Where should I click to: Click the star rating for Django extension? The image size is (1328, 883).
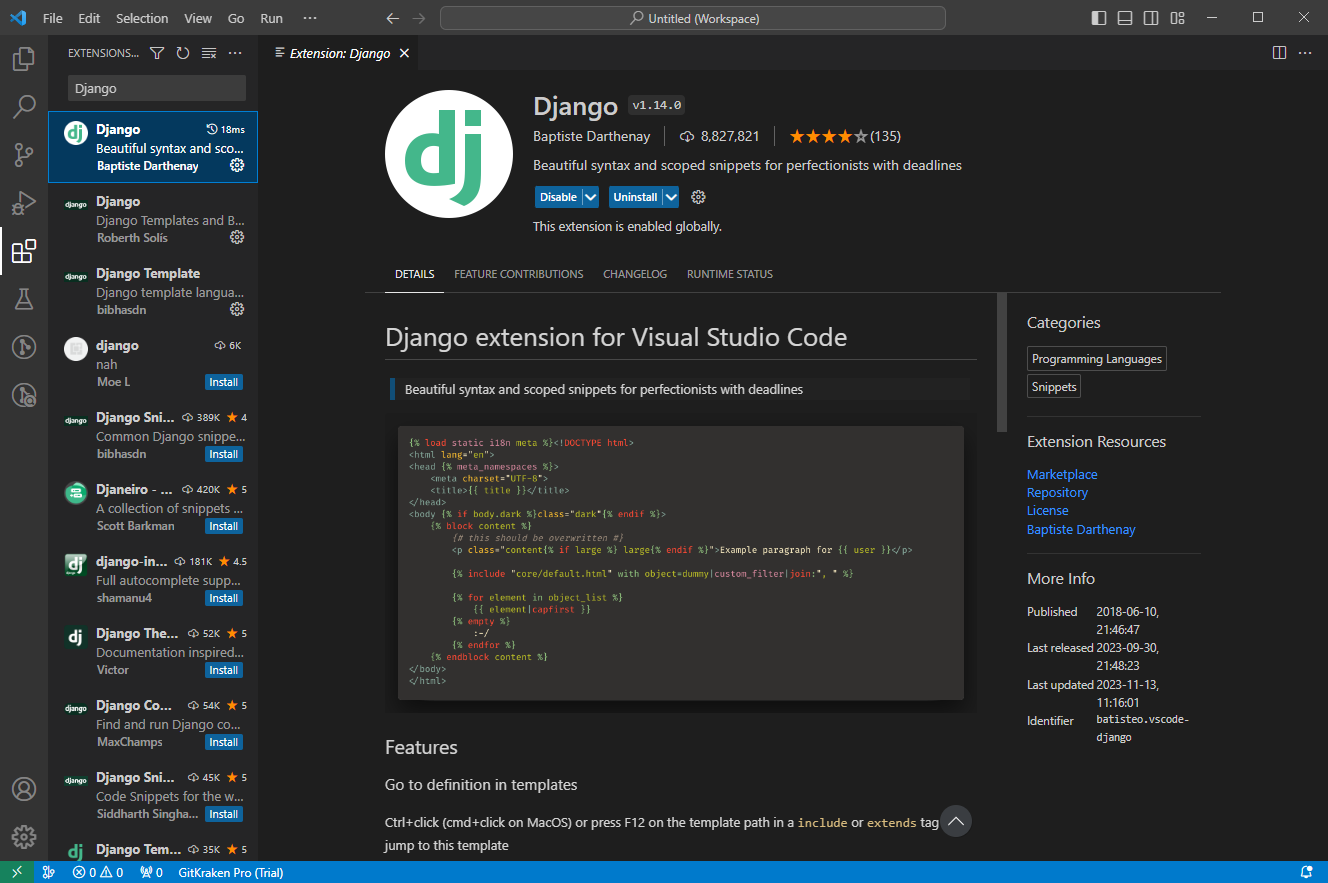point(845,136)
